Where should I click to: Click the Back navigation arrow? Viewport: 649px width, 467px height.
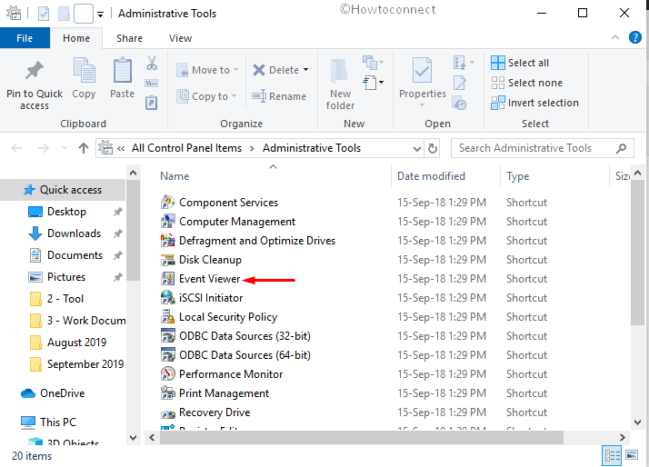click(x=17, y=148)
